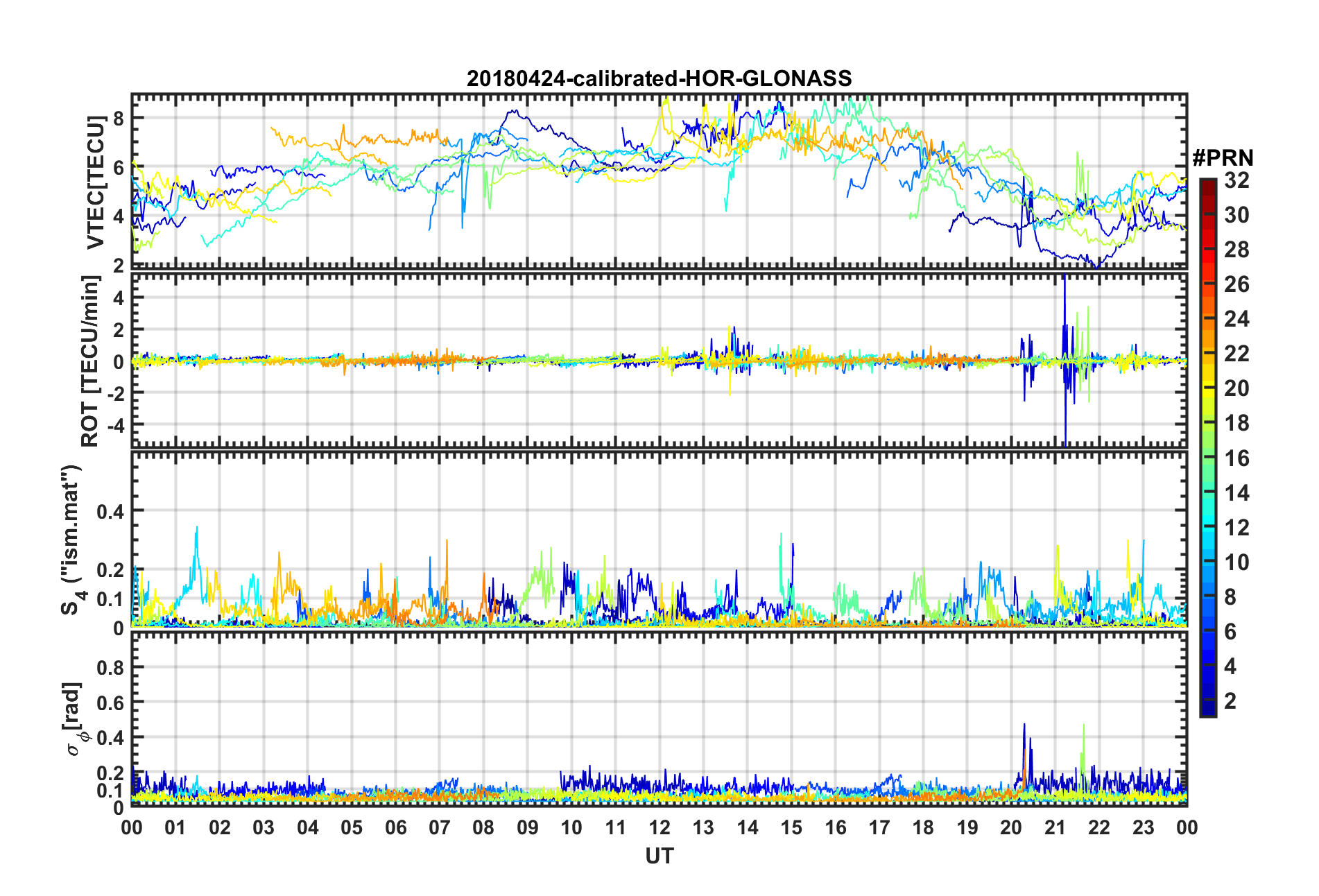Select x-axis hour label 11
Image resolution: width=1319 pixels, height=896 pixels.
click(x=616, y=828)
